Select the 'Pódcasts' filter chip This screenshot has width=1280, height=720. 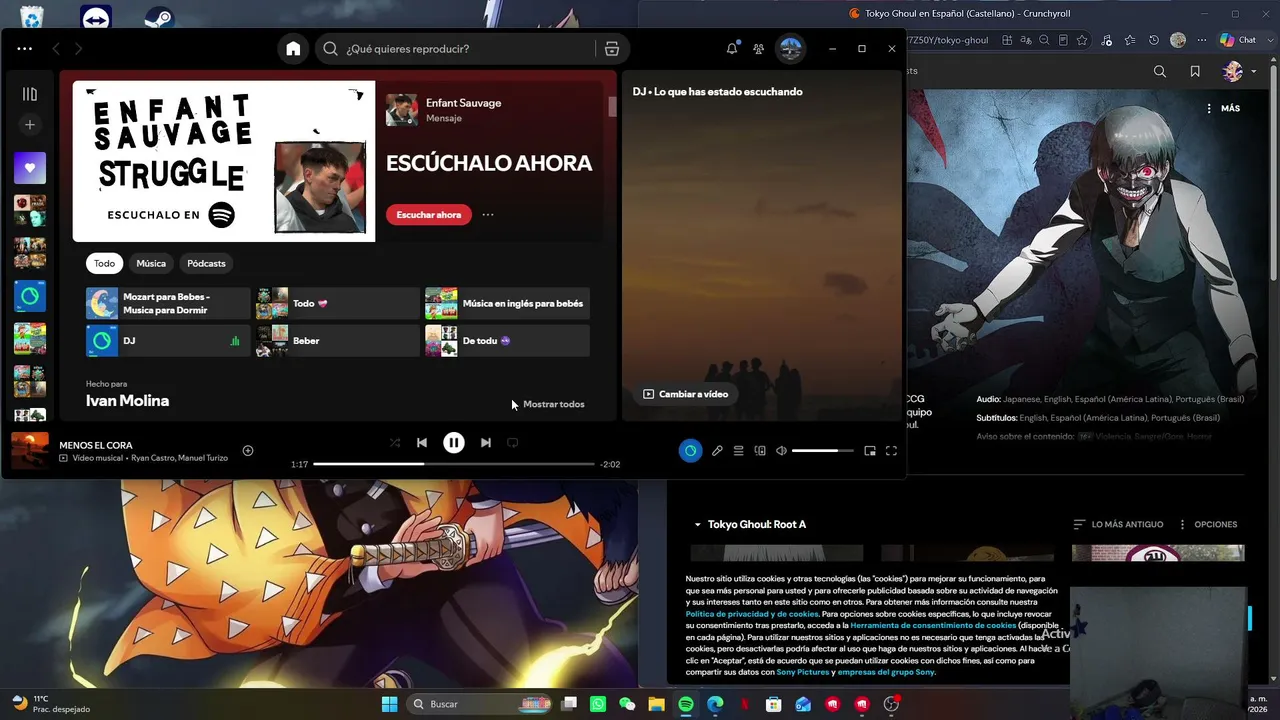click(x=207, y=263)
